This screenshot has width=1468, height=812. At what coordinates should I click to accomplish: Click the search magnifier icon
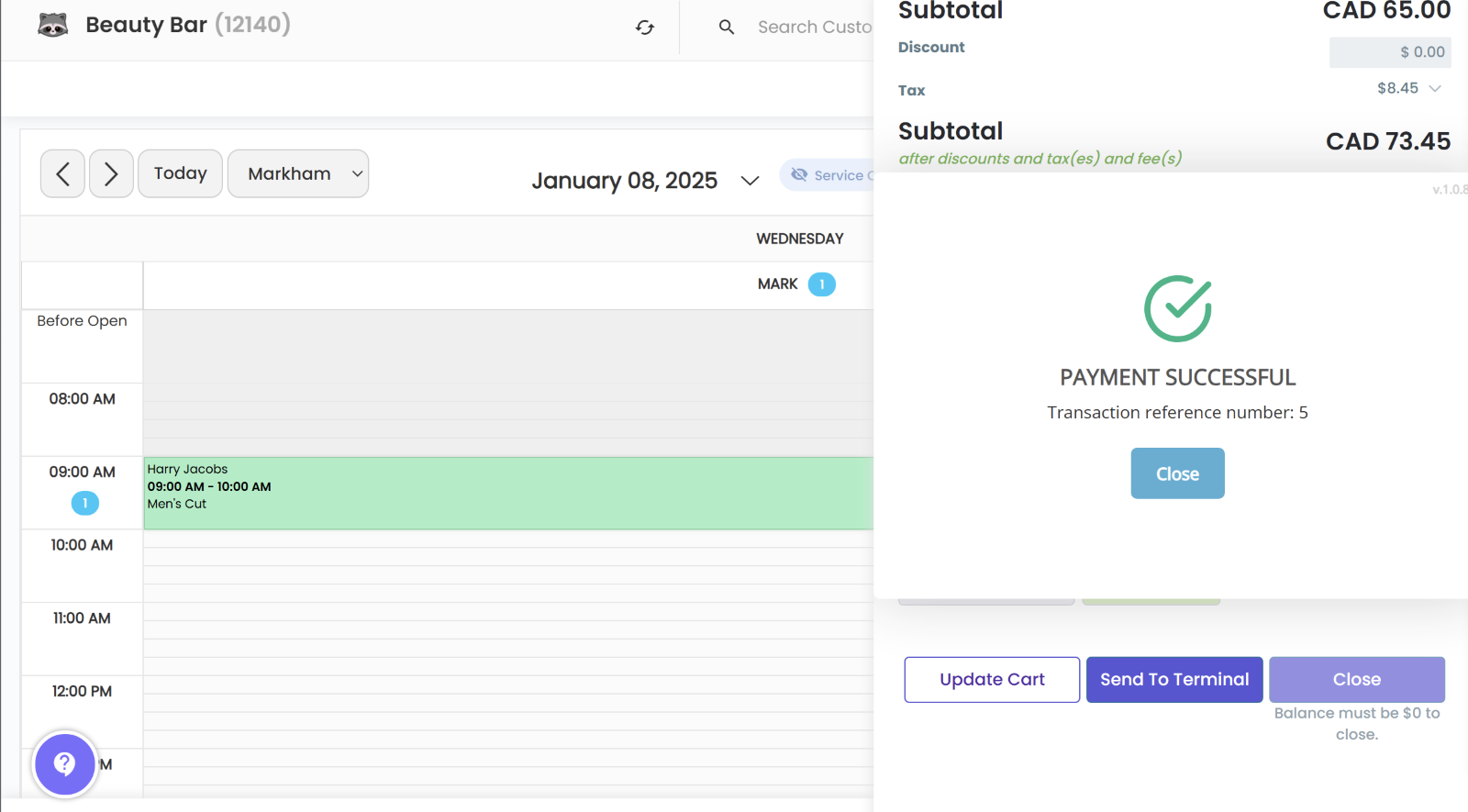(x=727, y=28)
